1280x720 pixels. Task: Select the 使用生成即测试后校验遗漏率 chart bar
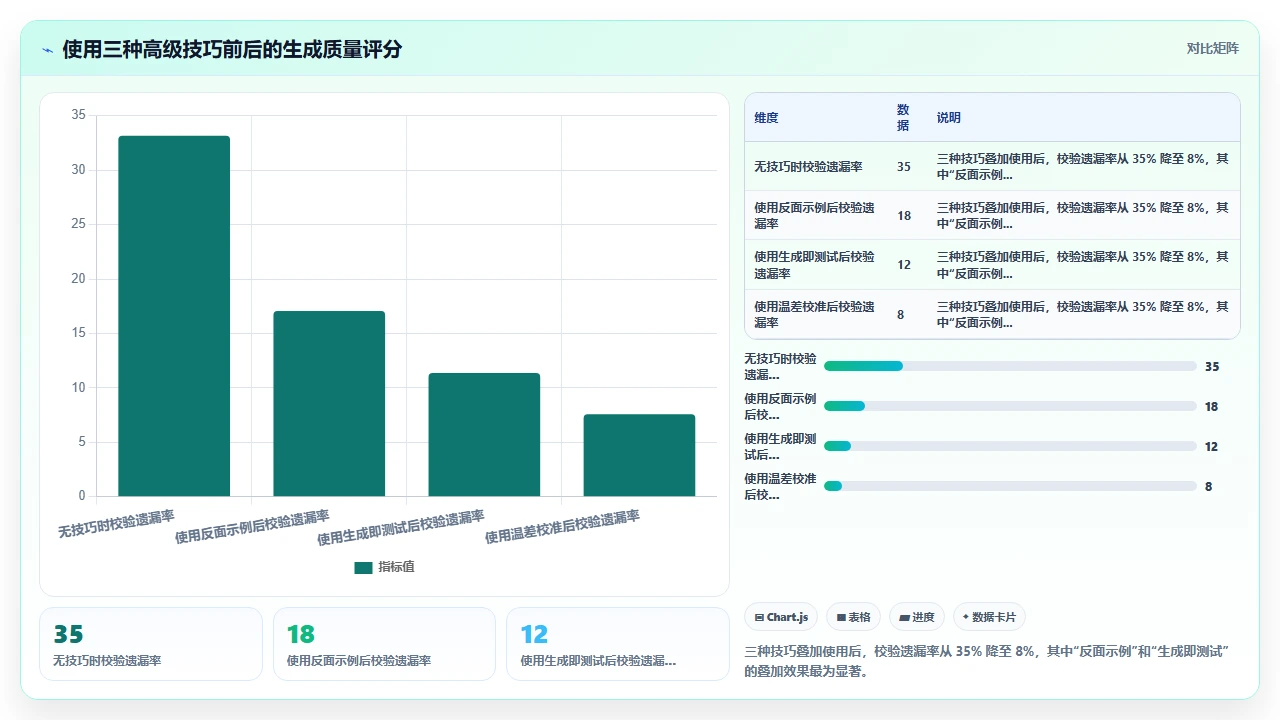point(484,434)
